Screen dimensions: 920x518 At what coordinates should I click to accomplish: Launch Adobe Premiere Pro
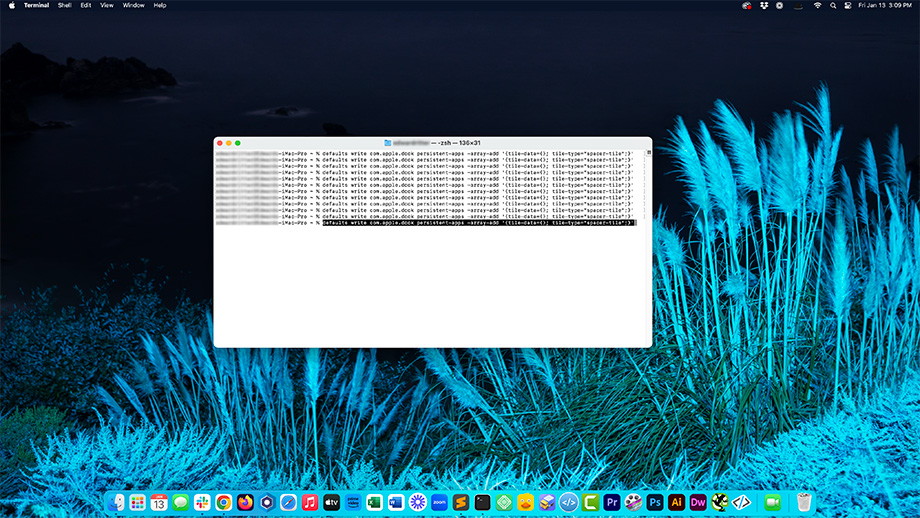click(x=611, y=502)
